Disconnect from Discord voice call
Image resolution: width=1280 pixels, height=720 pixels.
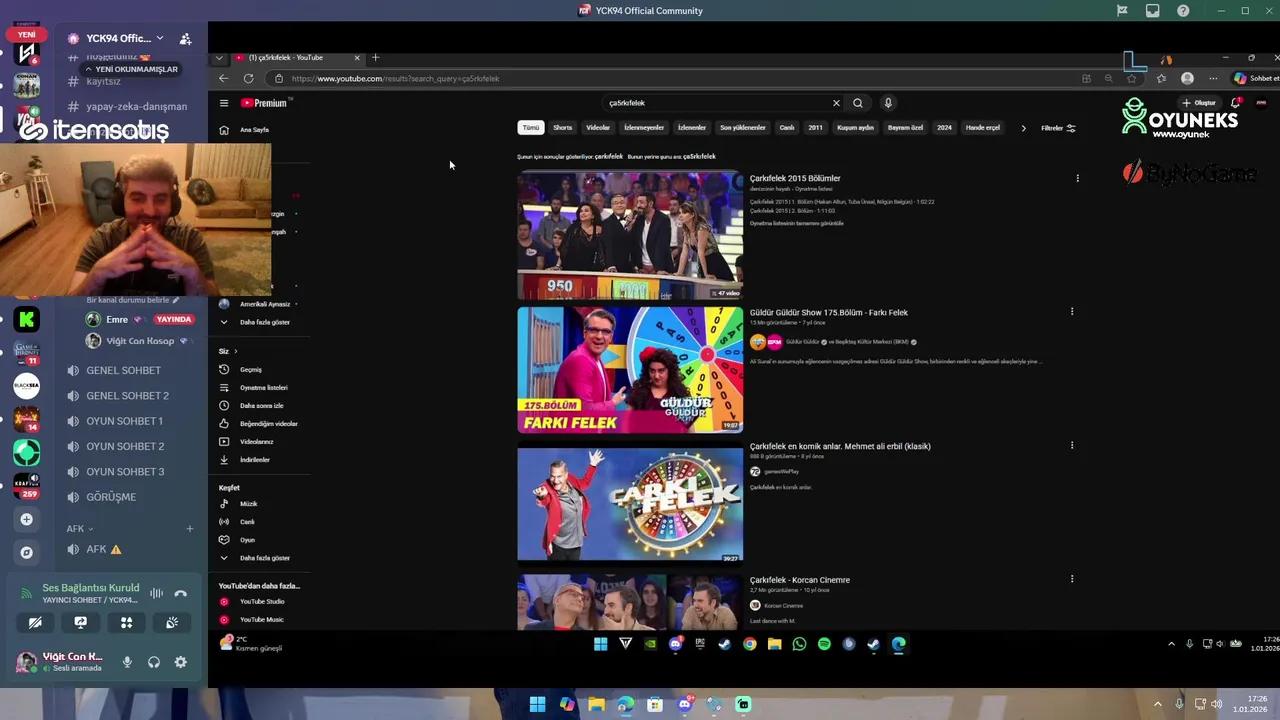(x=180, y=593)
